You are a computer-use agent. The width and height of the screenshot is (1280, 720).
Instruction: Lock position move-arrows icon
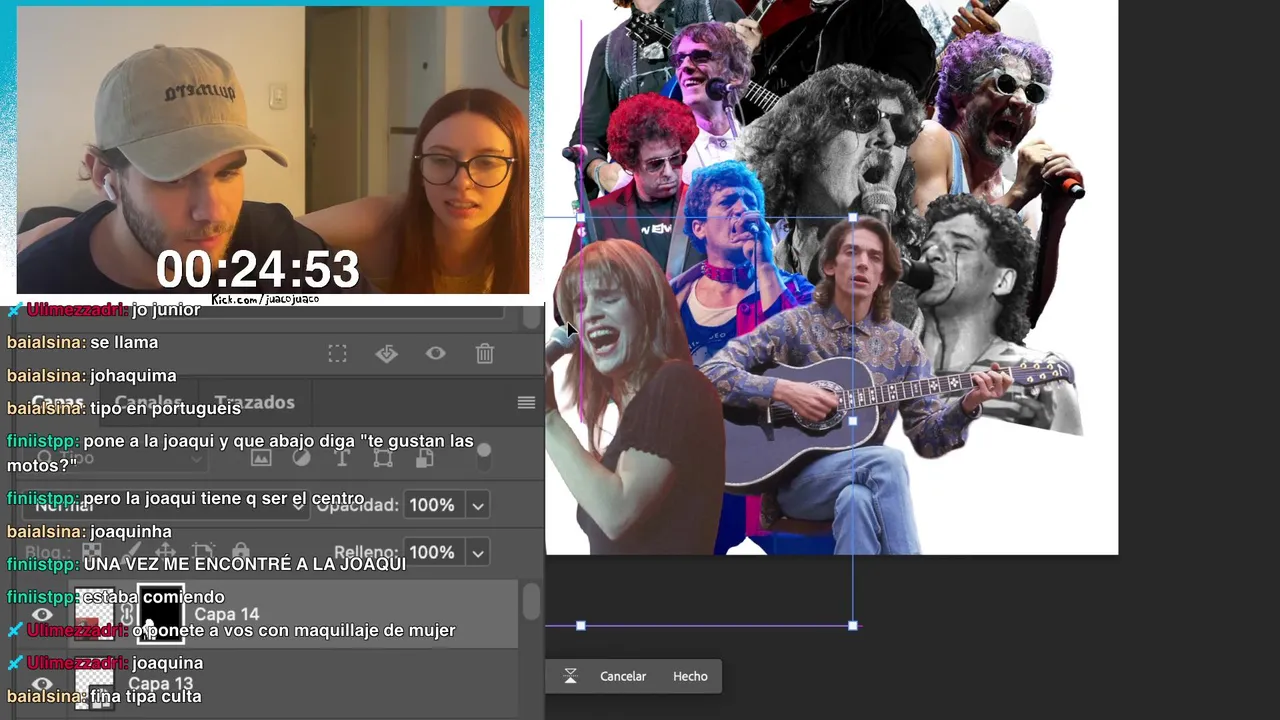165,552
